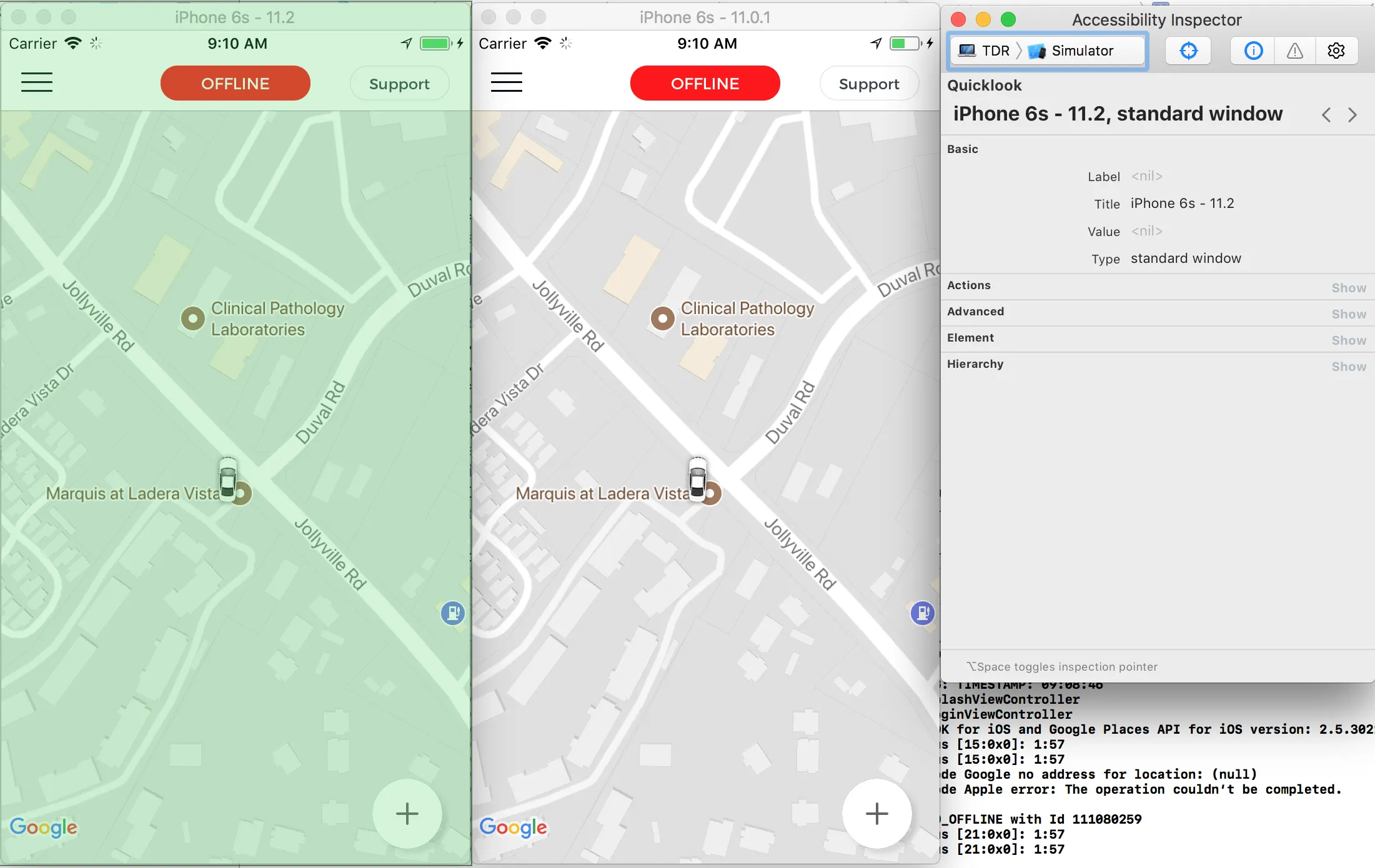
Task: Tap hamburger menu in iPhone 11.2 simulator
Action: tap(36, 82)
